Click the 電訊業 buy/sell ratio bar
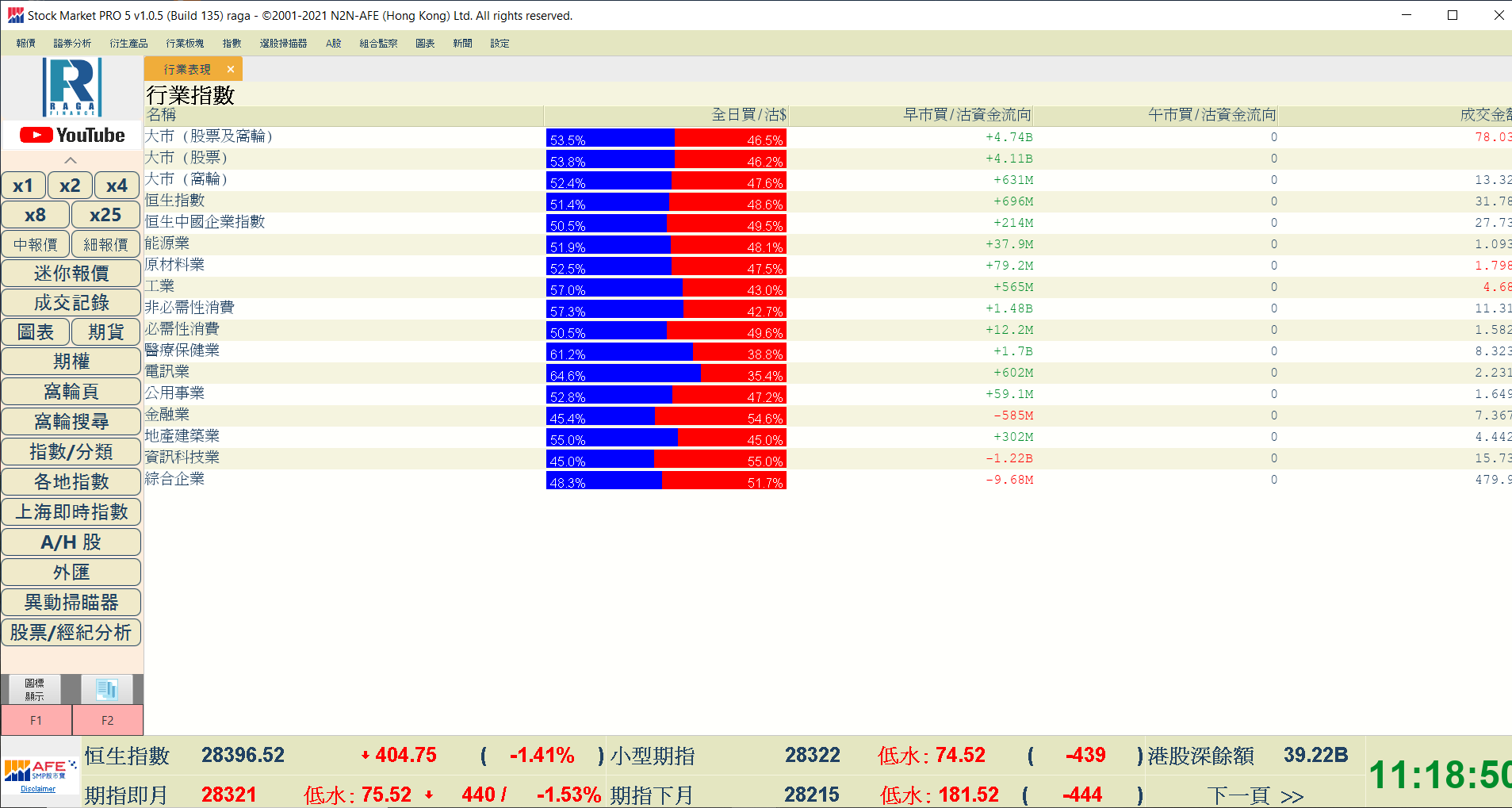The width and height of the screenshot is (1512, 808). point(666,373)
